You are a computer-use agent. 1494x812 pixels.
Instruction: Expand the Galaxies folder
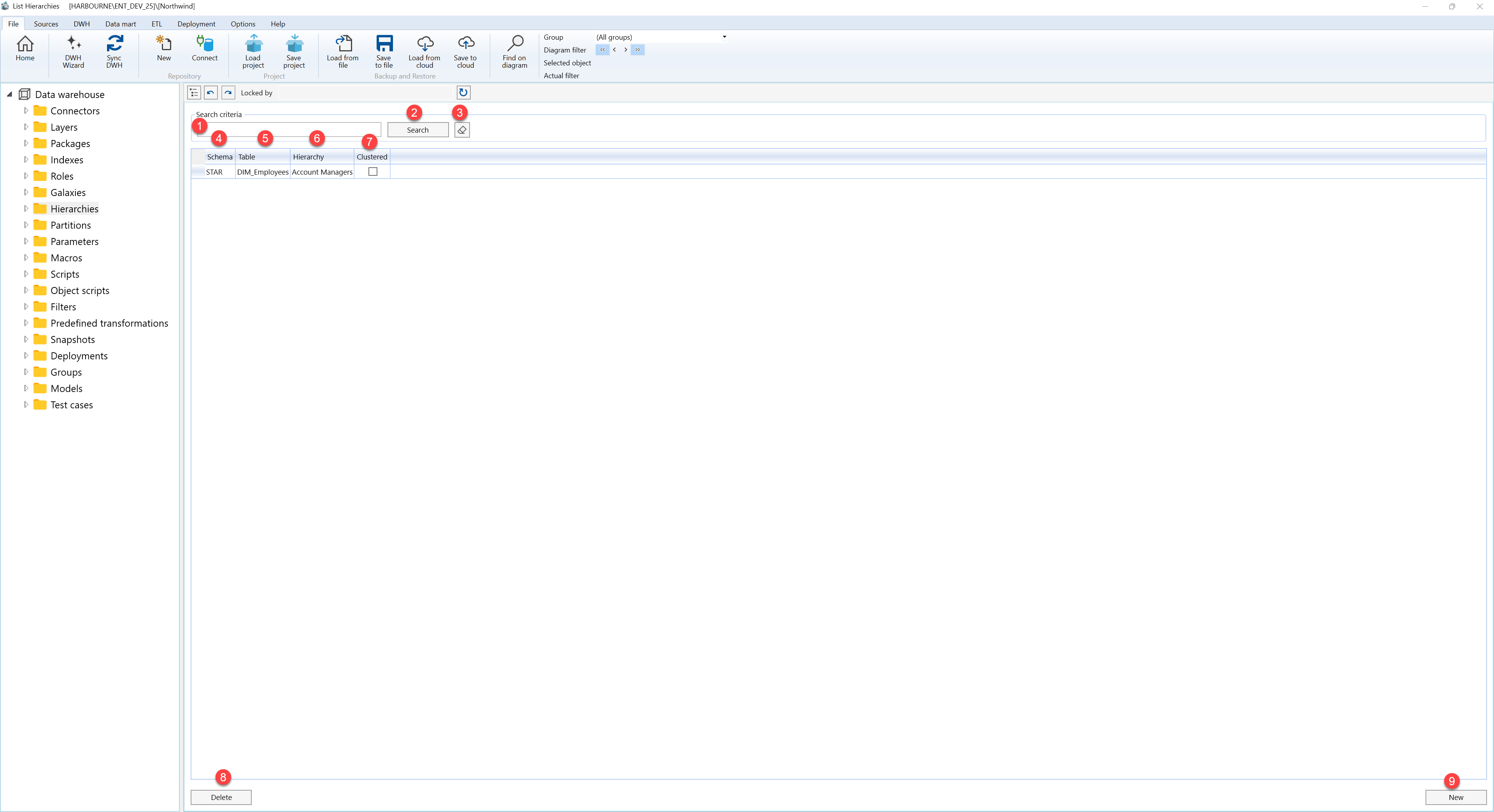coord(26,192)
